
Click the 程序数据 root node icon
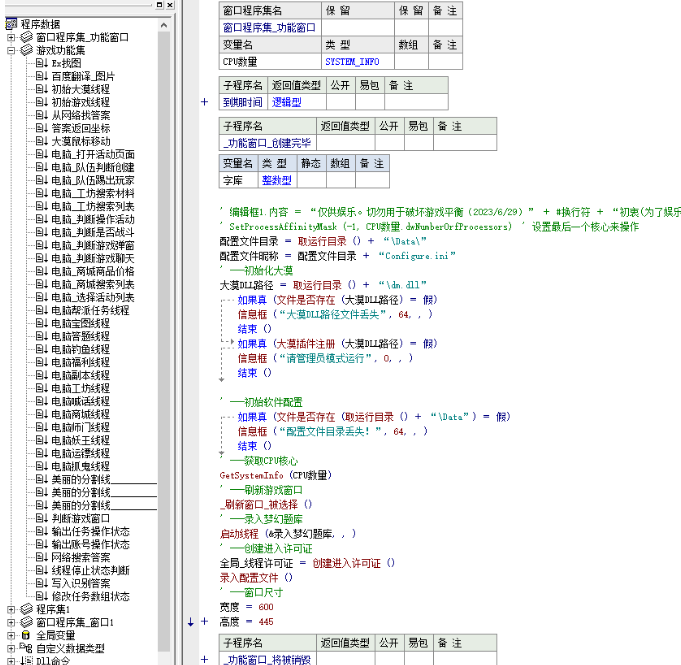pyautogui.click(x=10, y=24)
